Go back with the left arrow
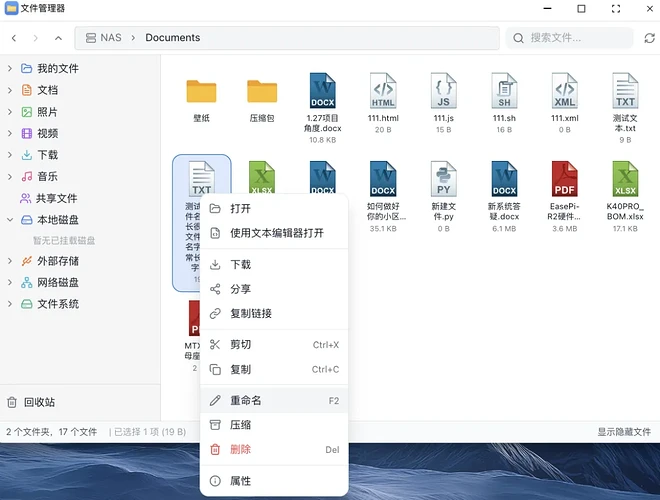 (14, 38)
